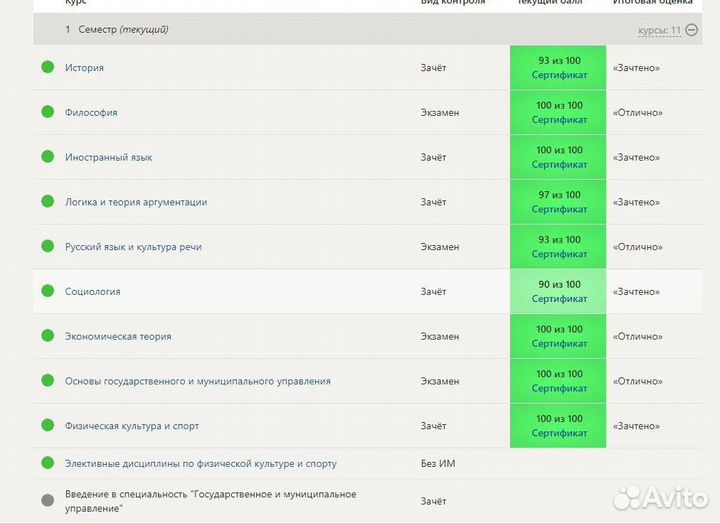Open Русский язык и культура речи course
Screen dimensions: 720x523
click(133, 247)
